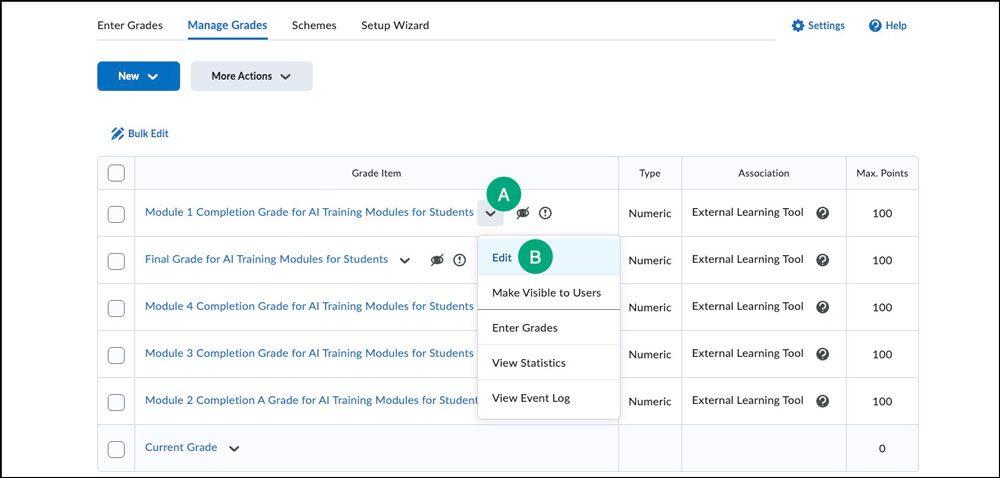1000x478 pixels.
Task: Click the Bulk Edit link text
Action: pos(148,134)
